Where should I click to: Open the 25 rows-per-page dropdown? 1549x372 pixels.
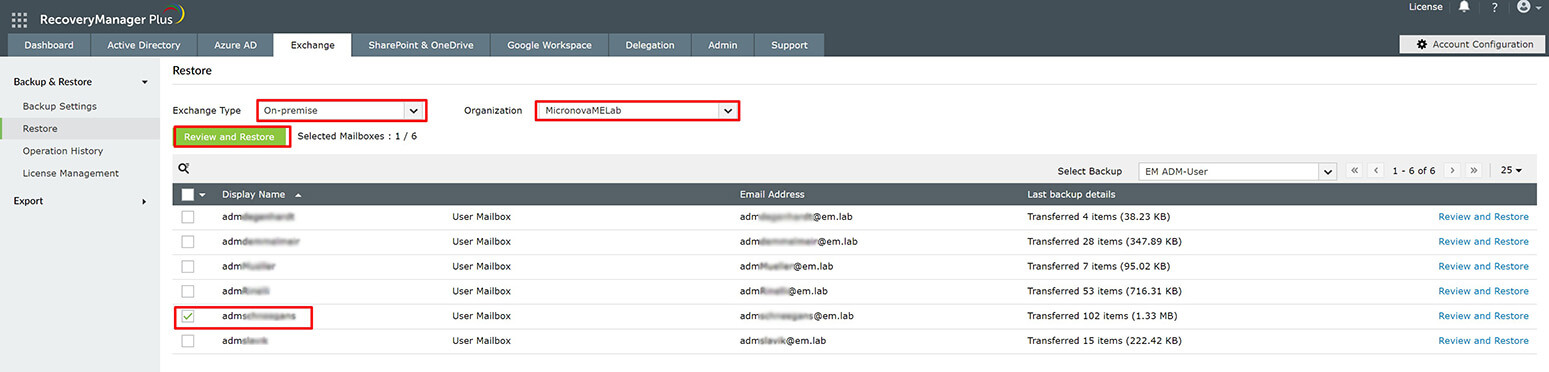pos(1510,171)
